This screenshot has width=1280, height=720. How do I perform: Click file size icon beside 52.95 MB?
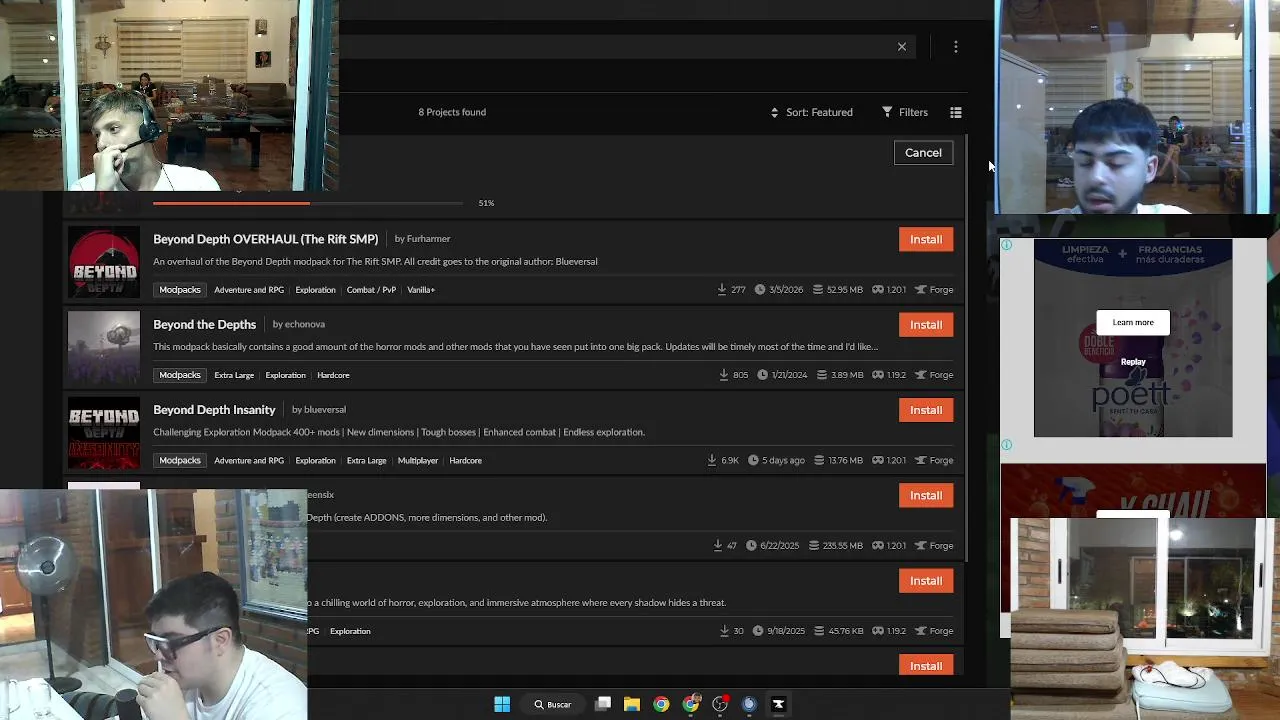818,290
